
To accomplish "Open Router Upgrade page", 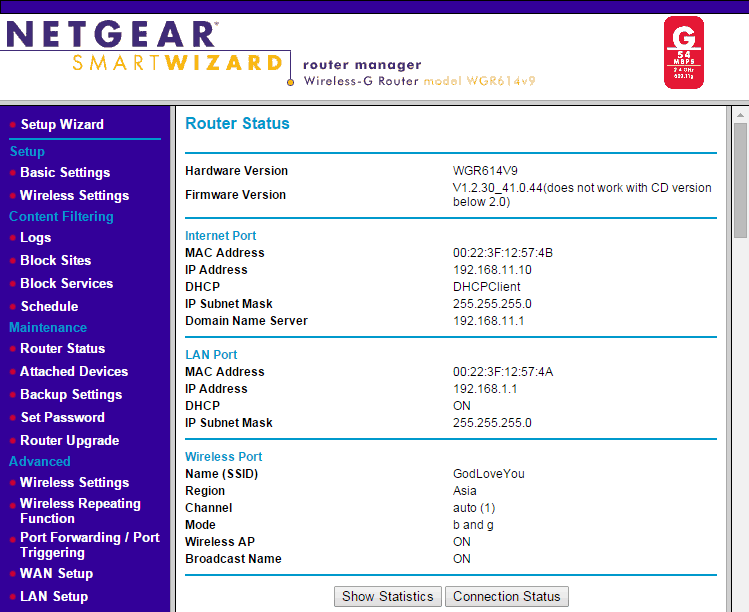I will 69,441.
